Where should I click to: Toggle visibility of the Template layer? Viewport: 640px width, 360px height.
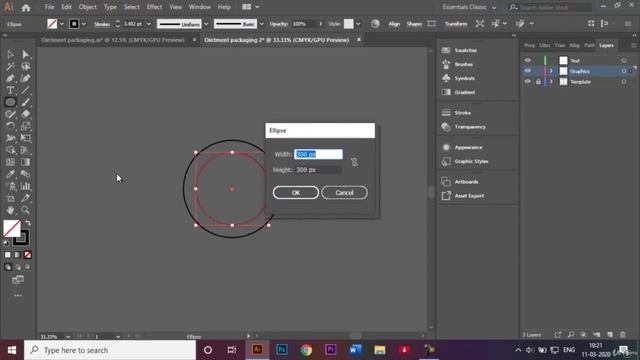click(x=528, y=82)
